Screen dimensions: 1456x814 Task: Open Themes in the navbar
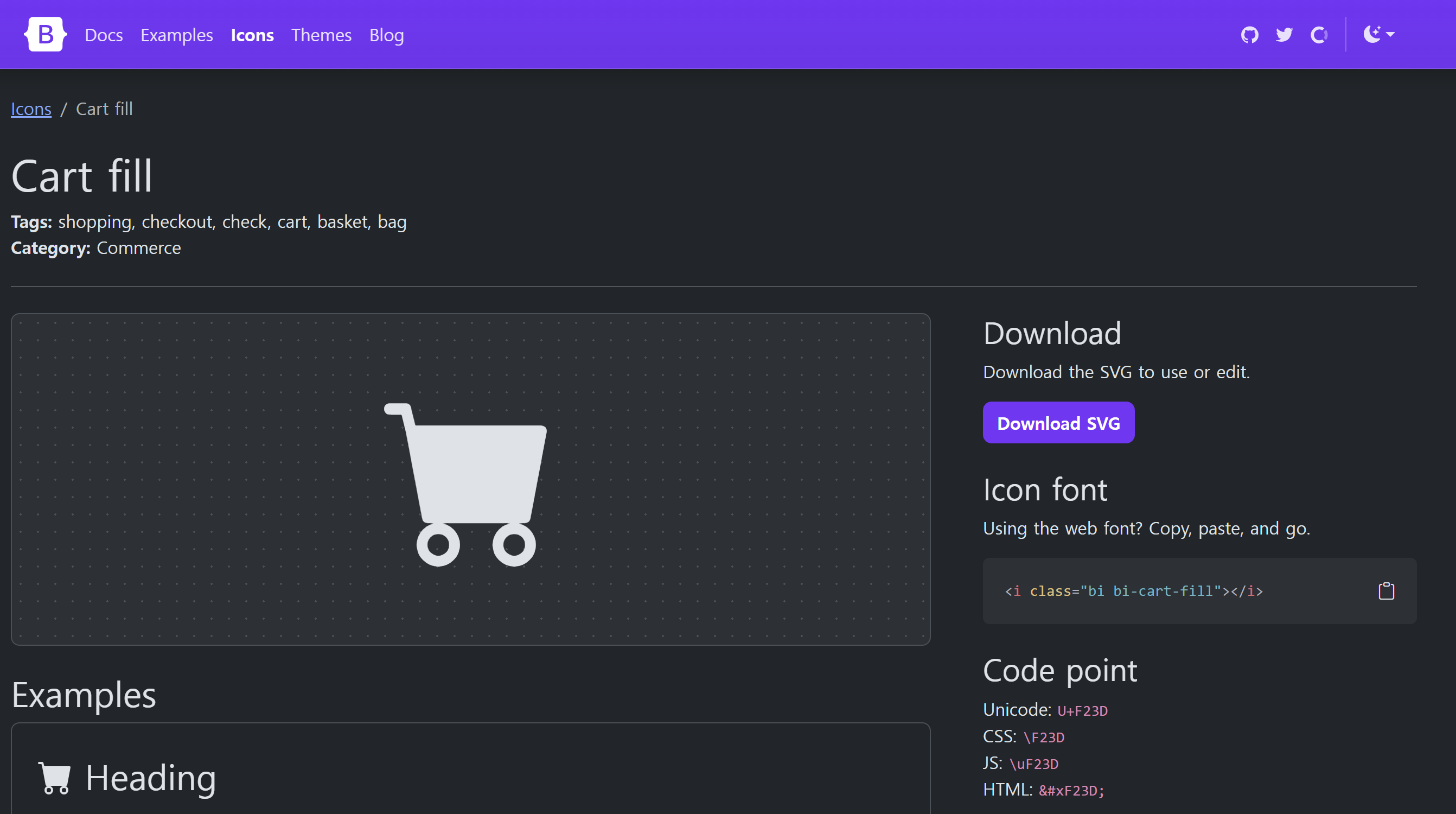pos(321,35)
